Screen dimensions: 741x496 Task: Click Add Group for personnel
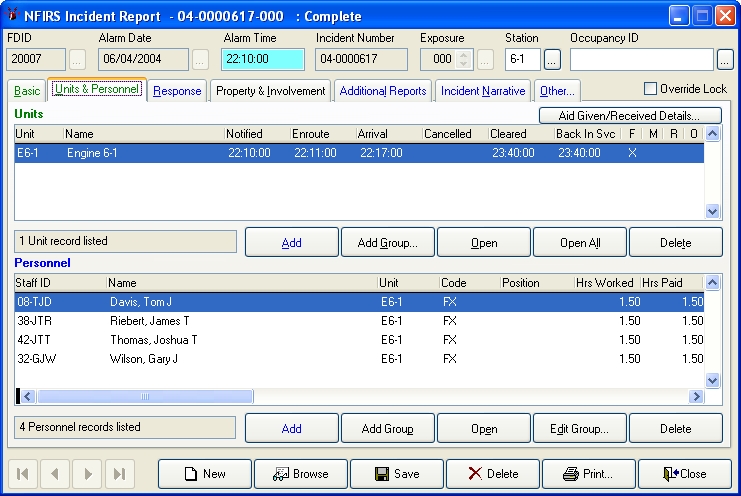pos(388,428)
